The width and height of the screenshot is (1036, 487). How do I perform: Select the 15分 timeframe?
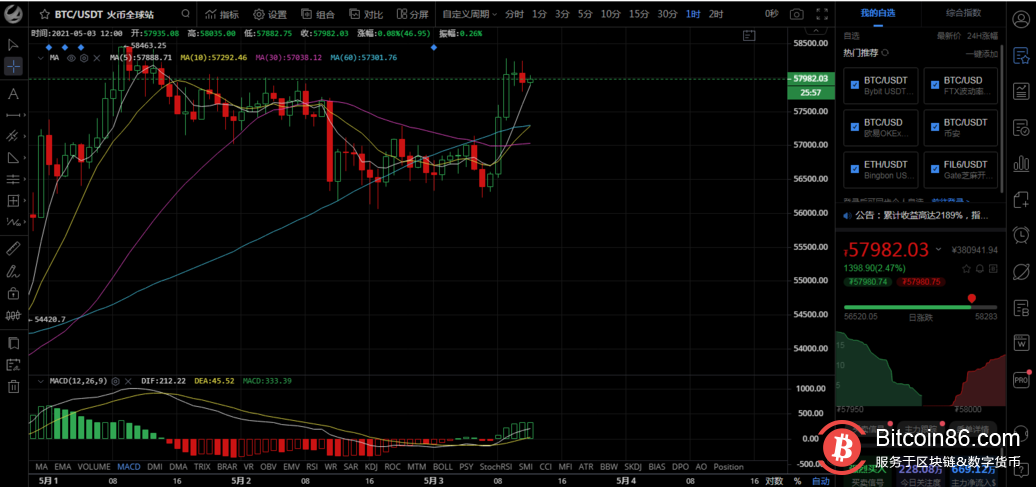(x=639, y=15)
